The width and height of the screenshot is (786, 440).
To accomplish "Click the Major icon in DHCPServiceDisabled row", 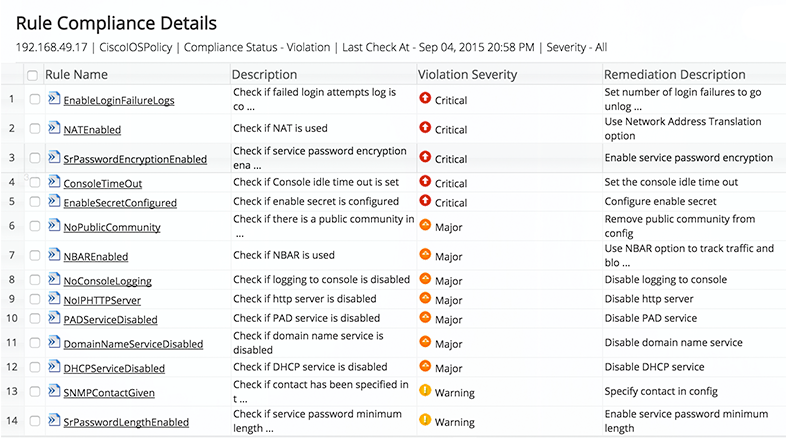I will [425, 367].
